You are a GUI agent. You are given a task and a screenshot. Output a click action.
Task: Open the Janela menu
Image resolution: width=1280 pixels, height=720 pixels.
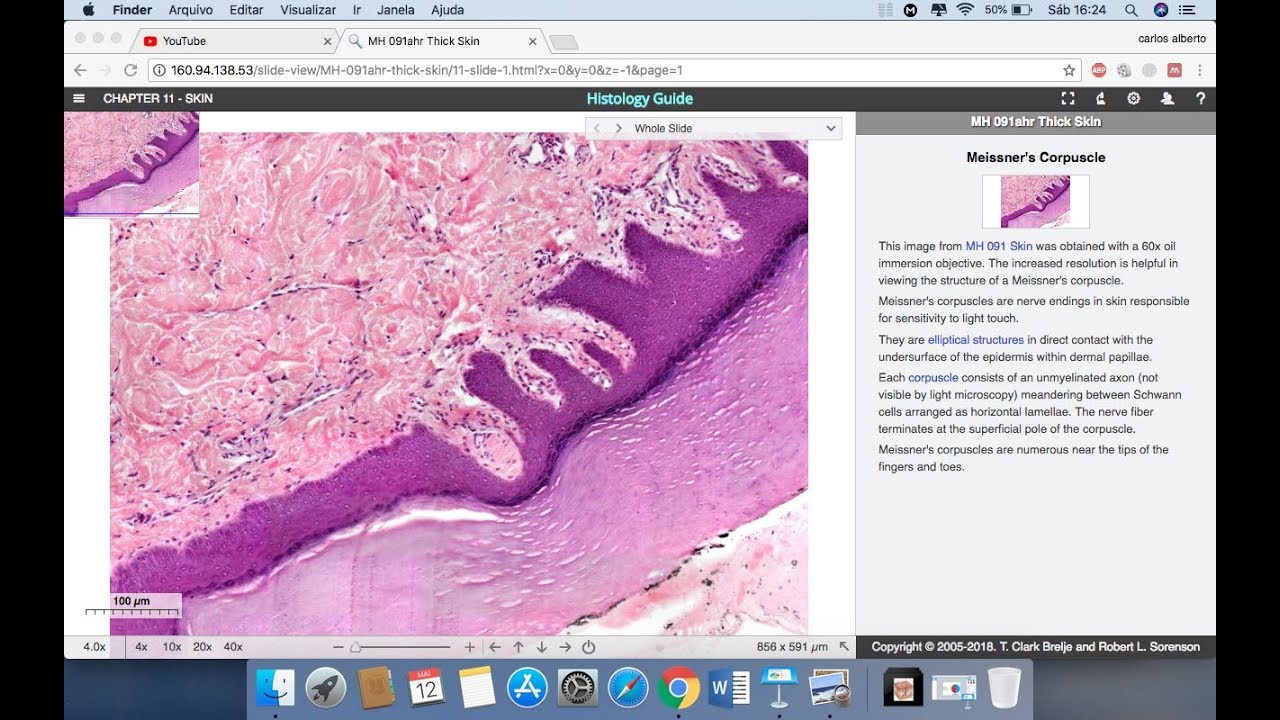point(397,10)
